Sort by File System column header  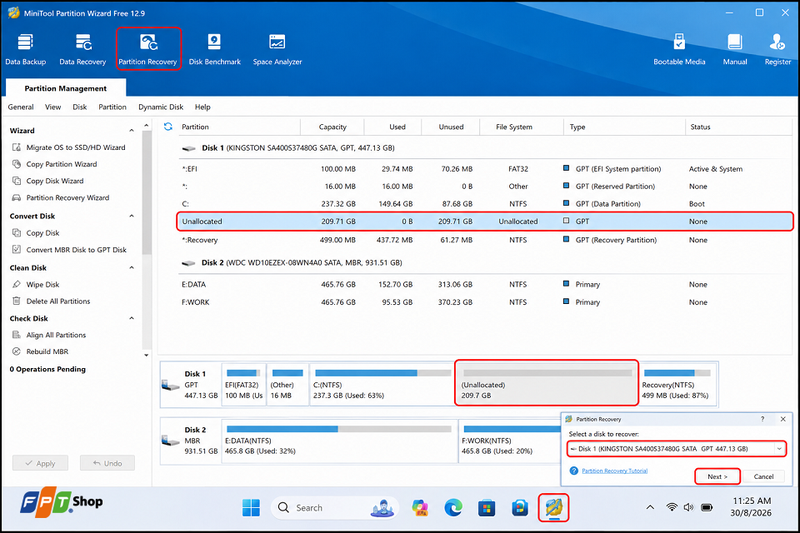tap(514, 127)
